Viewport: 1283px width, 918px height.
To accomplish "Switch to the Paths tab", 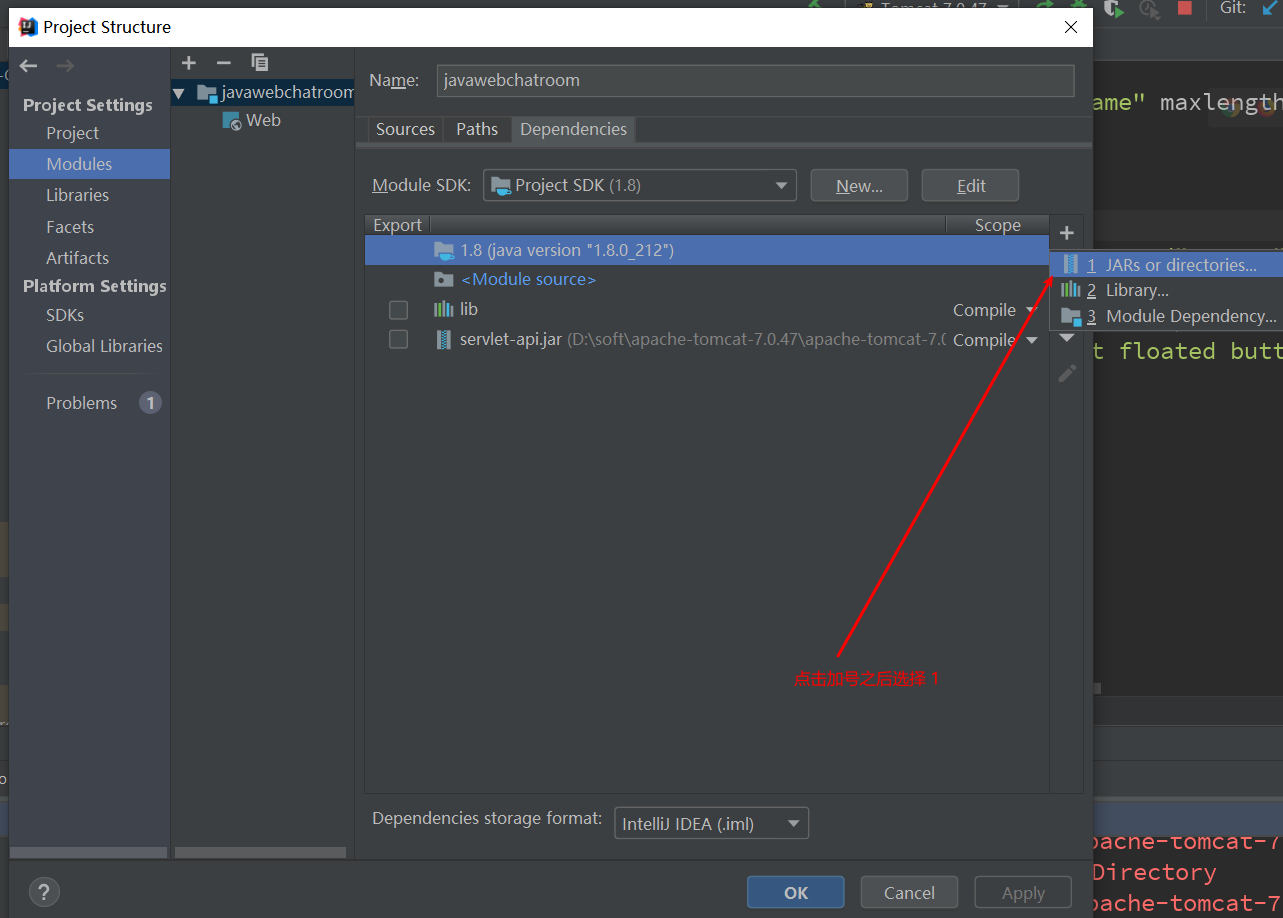I will coord(477,129).
